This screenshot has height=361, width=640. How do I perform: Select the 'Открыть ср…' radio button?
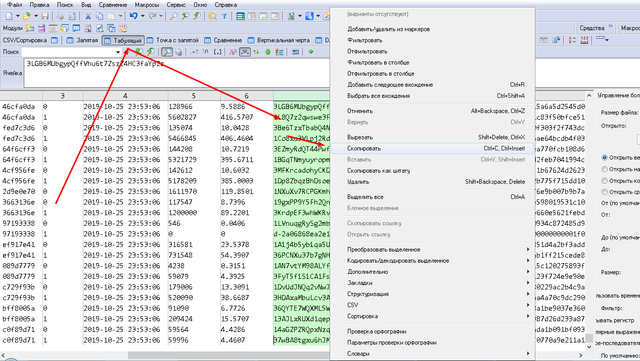click(x=604, y=192)
